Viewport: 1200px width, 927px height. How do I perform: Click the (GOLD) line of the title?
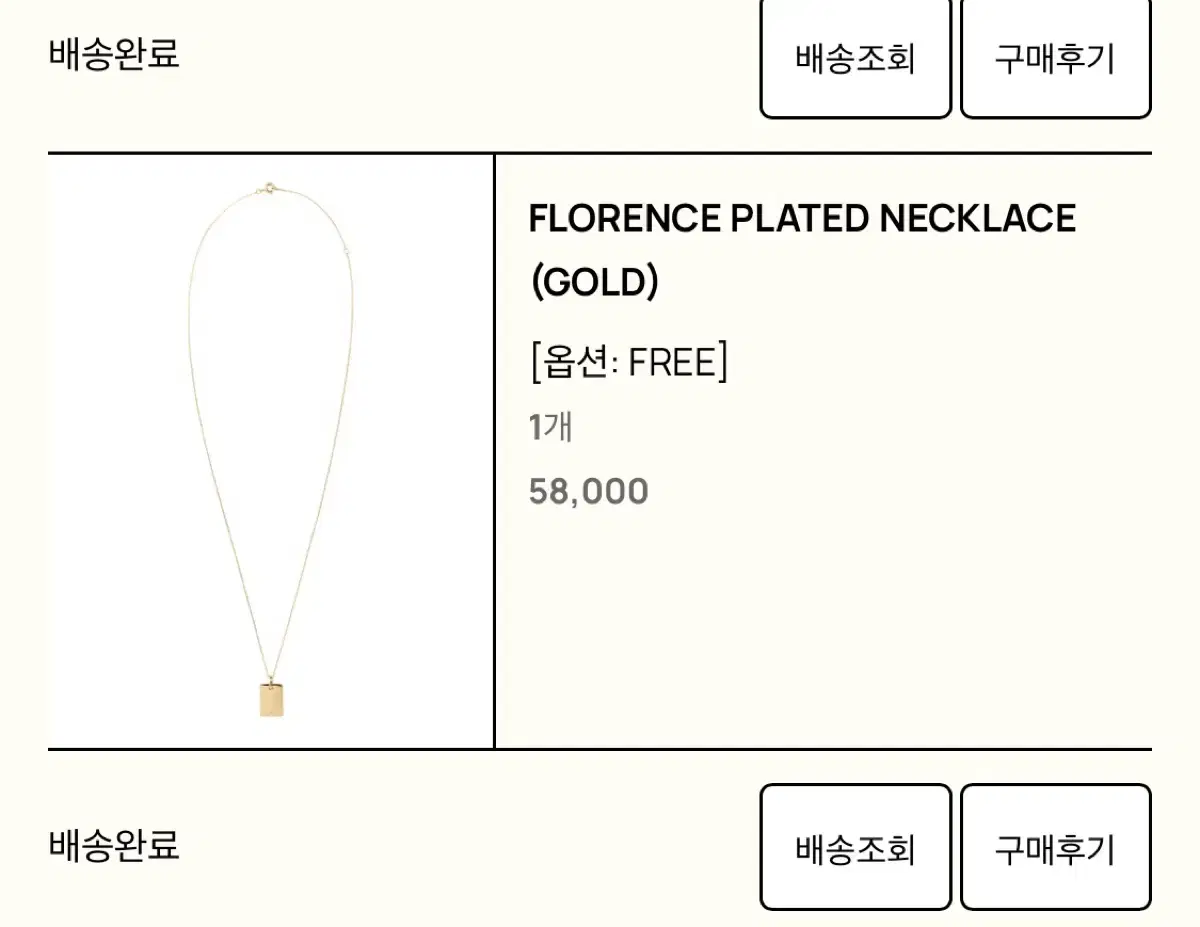(x=593, y=283)
